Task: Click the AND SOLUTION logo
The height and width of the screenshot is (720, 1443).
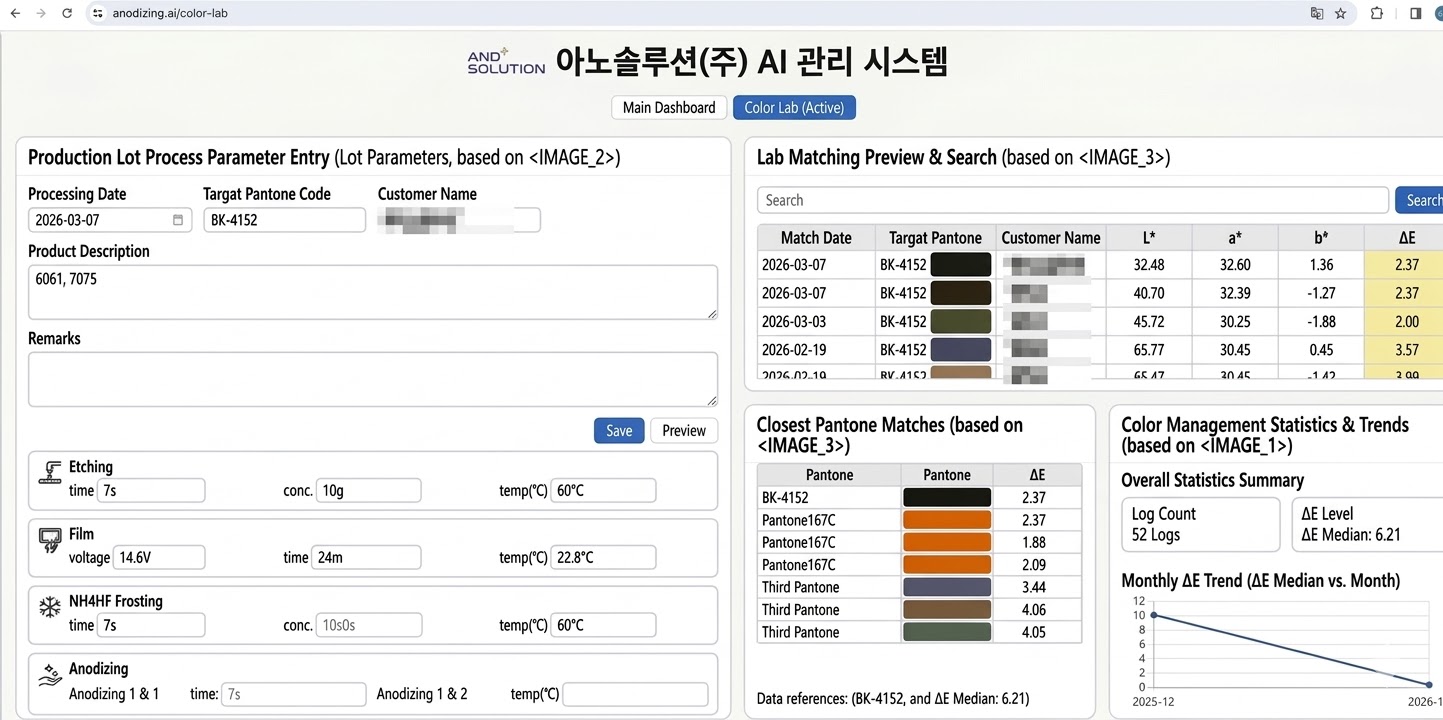Action: pyautogui.click(x=506, y=61)
